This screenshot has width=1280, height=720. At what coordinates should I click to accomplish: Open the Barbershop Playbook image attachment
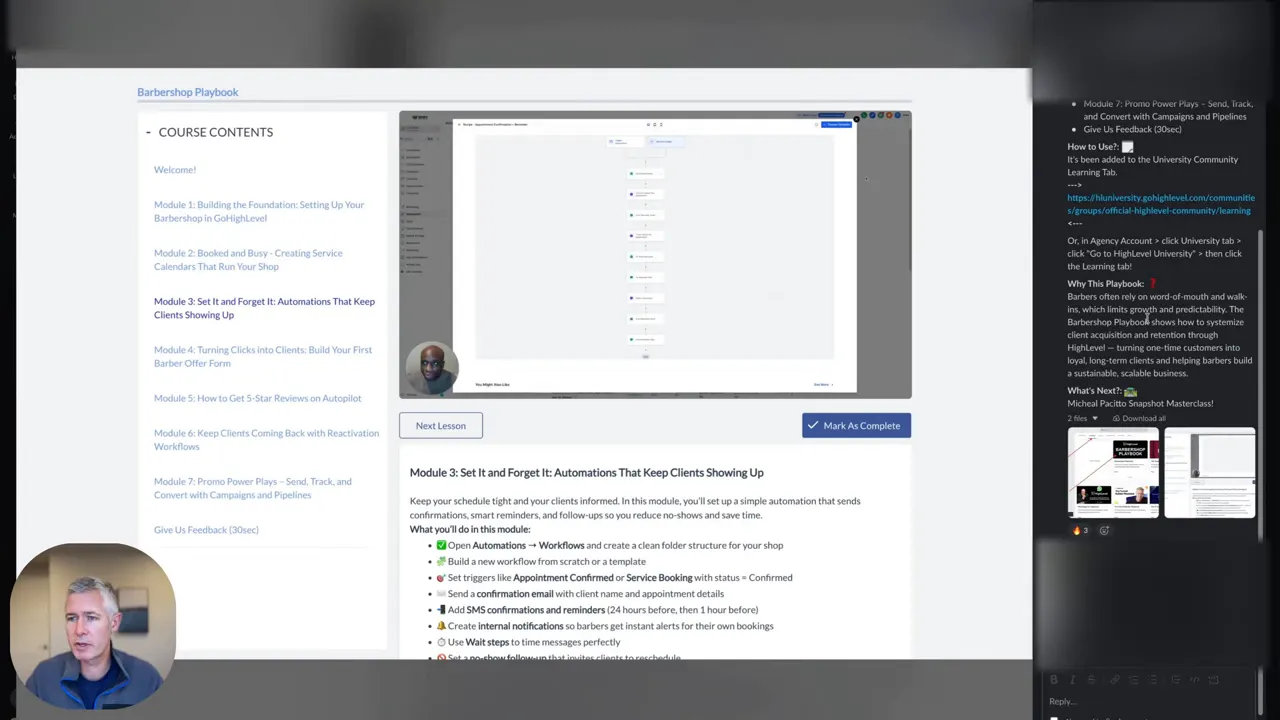1113,473
